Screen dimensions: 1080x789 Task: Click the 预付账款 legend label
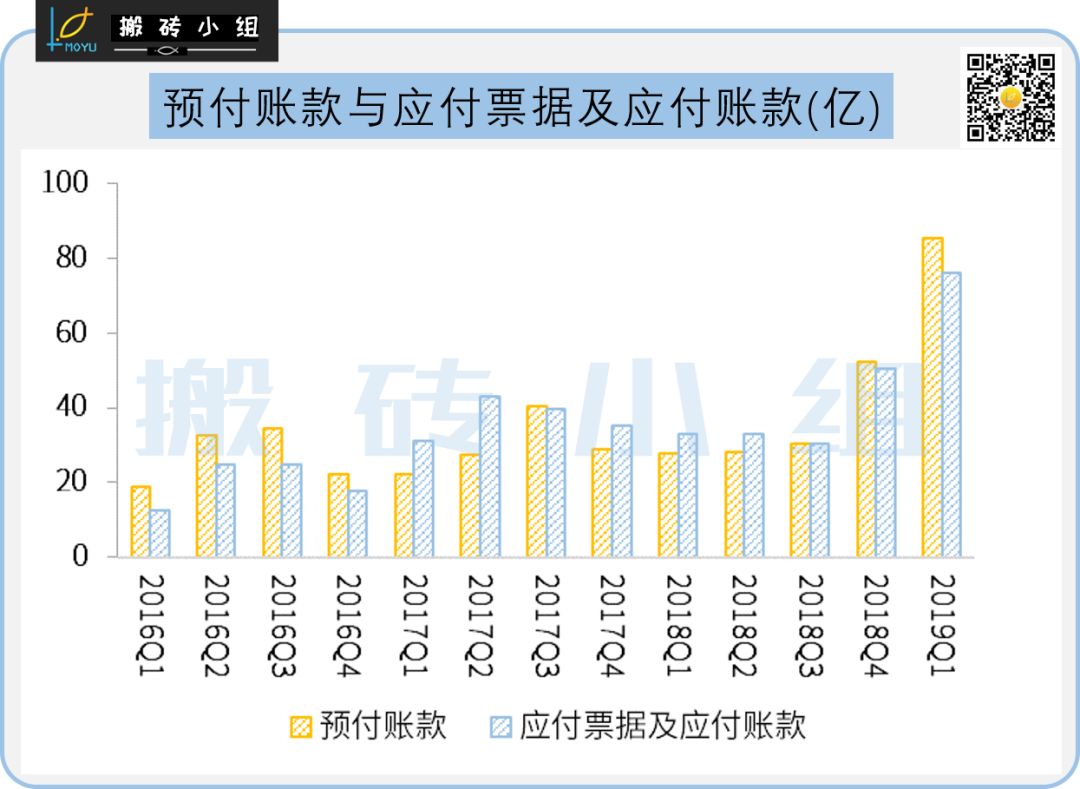[383, 726]
